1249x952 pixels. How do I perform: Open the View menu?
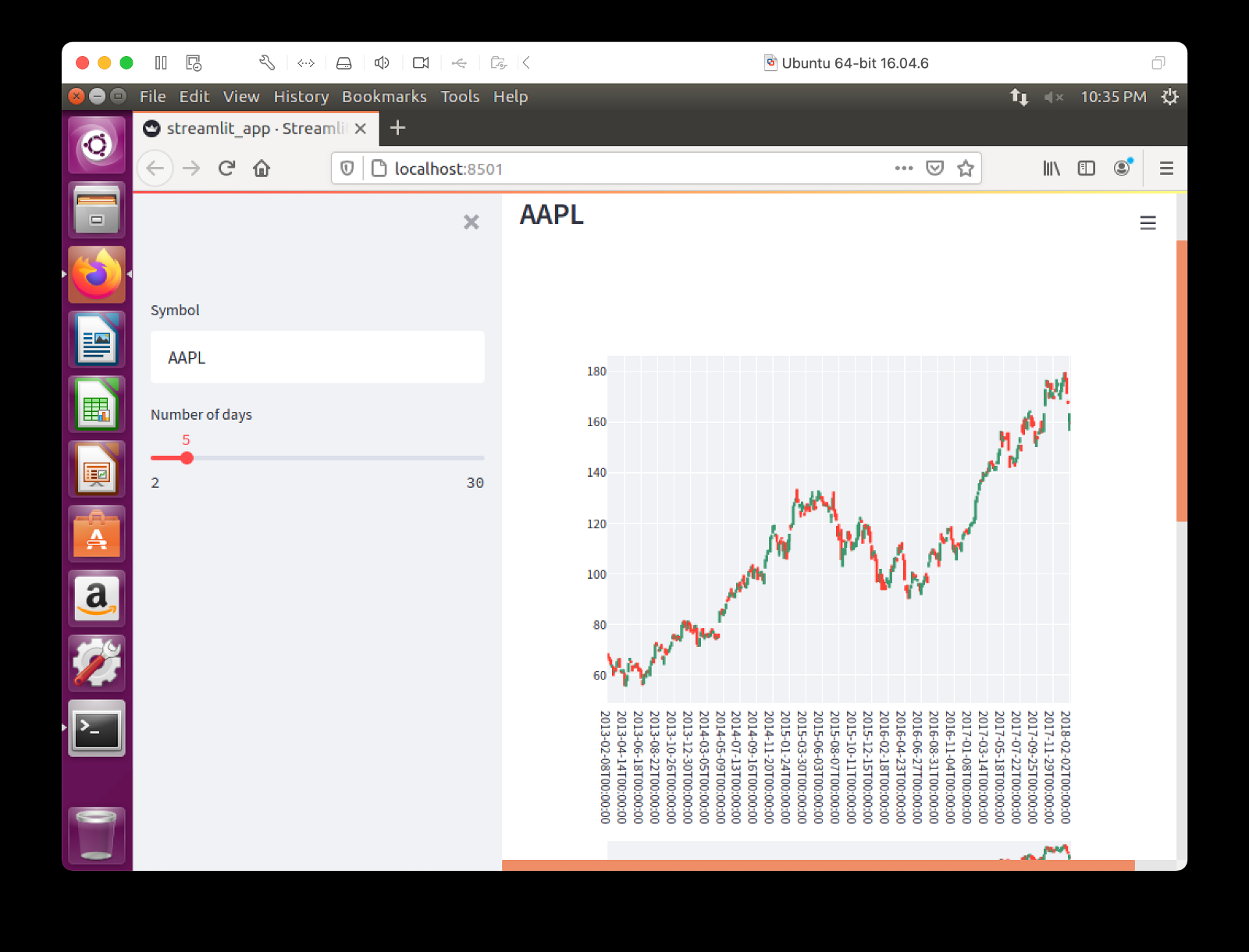(241, 97)
